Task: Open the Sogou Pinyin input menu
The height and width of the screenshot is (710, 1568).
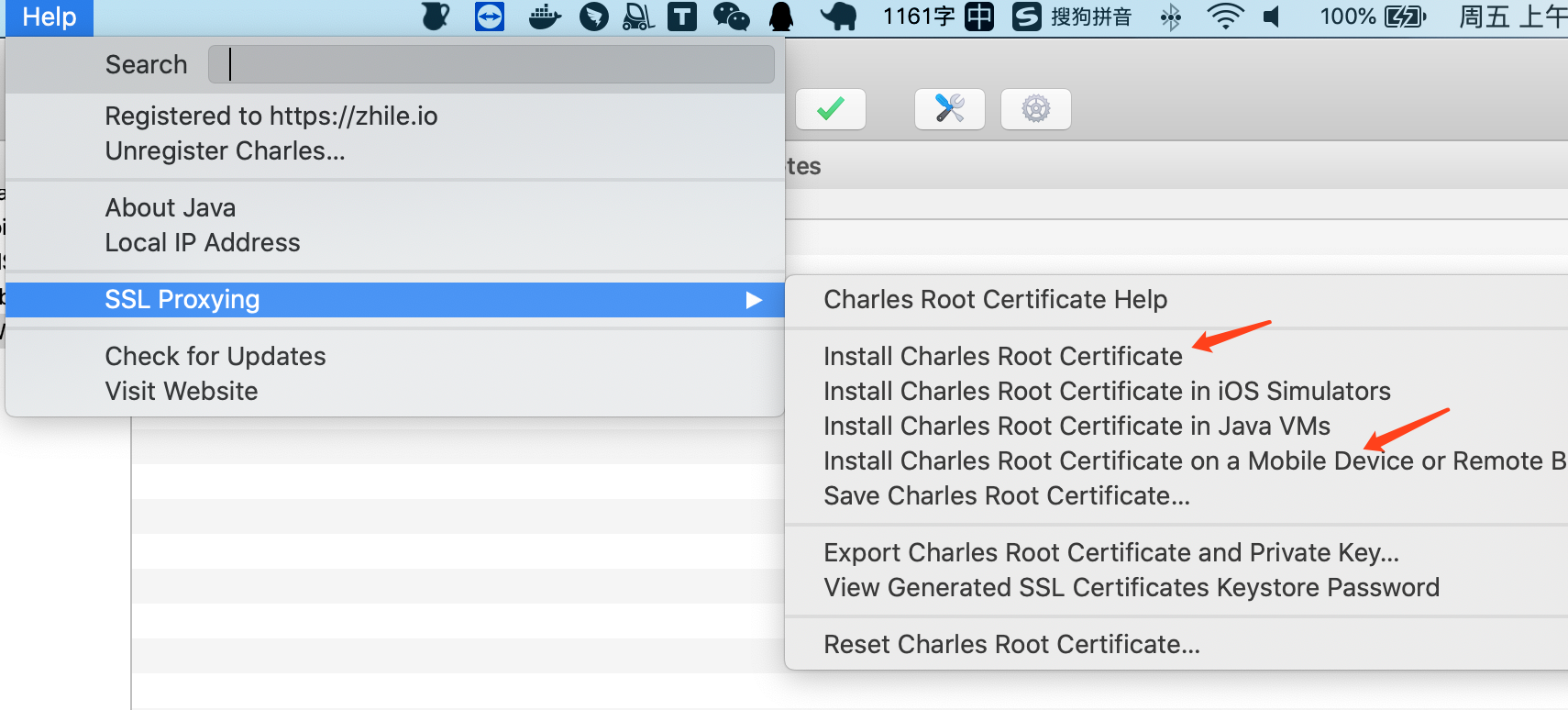Action: click(x=1072, y=17)
